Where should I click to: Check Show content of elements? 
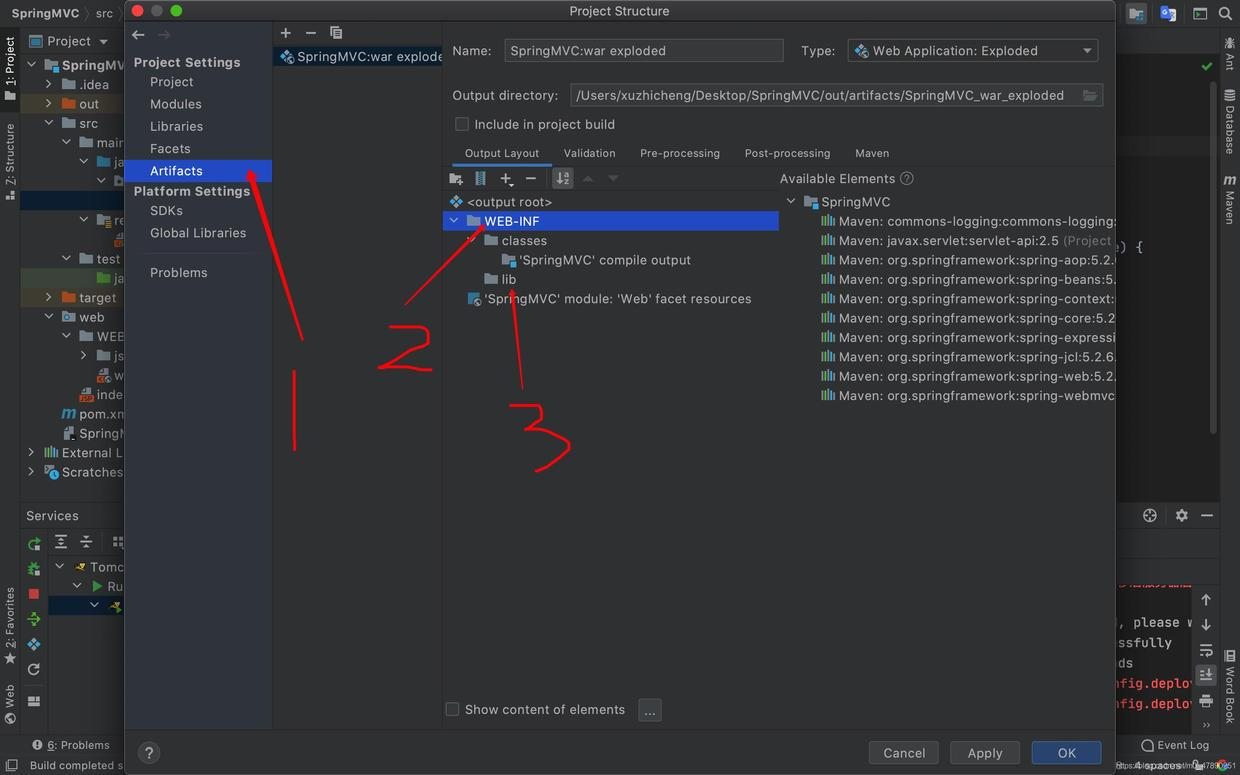(452, 710)
